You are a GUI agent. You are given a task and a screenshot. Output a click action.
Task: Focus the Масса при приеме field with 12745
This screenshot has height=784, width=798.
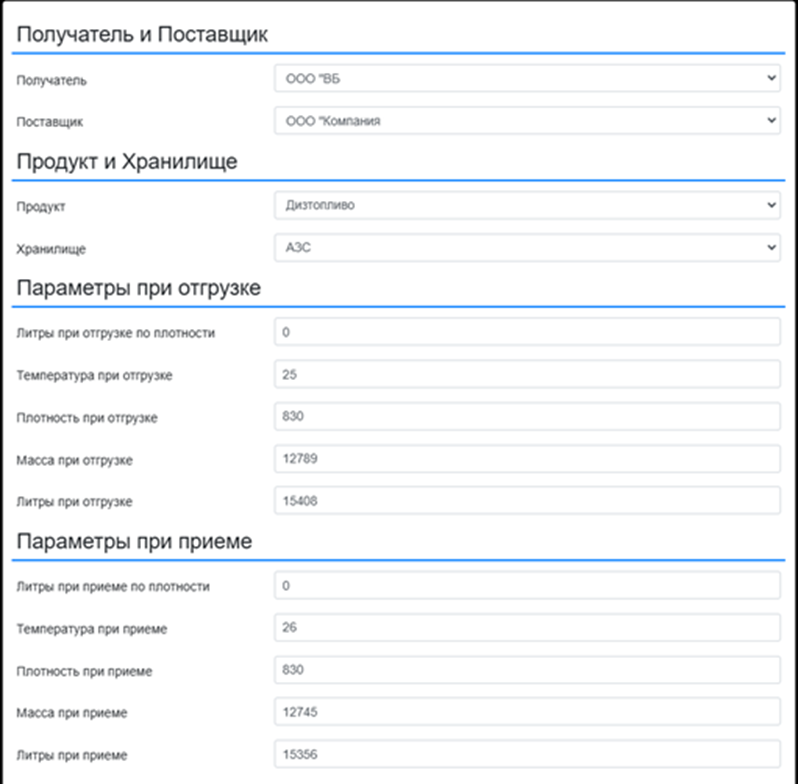tap(527, 712)
